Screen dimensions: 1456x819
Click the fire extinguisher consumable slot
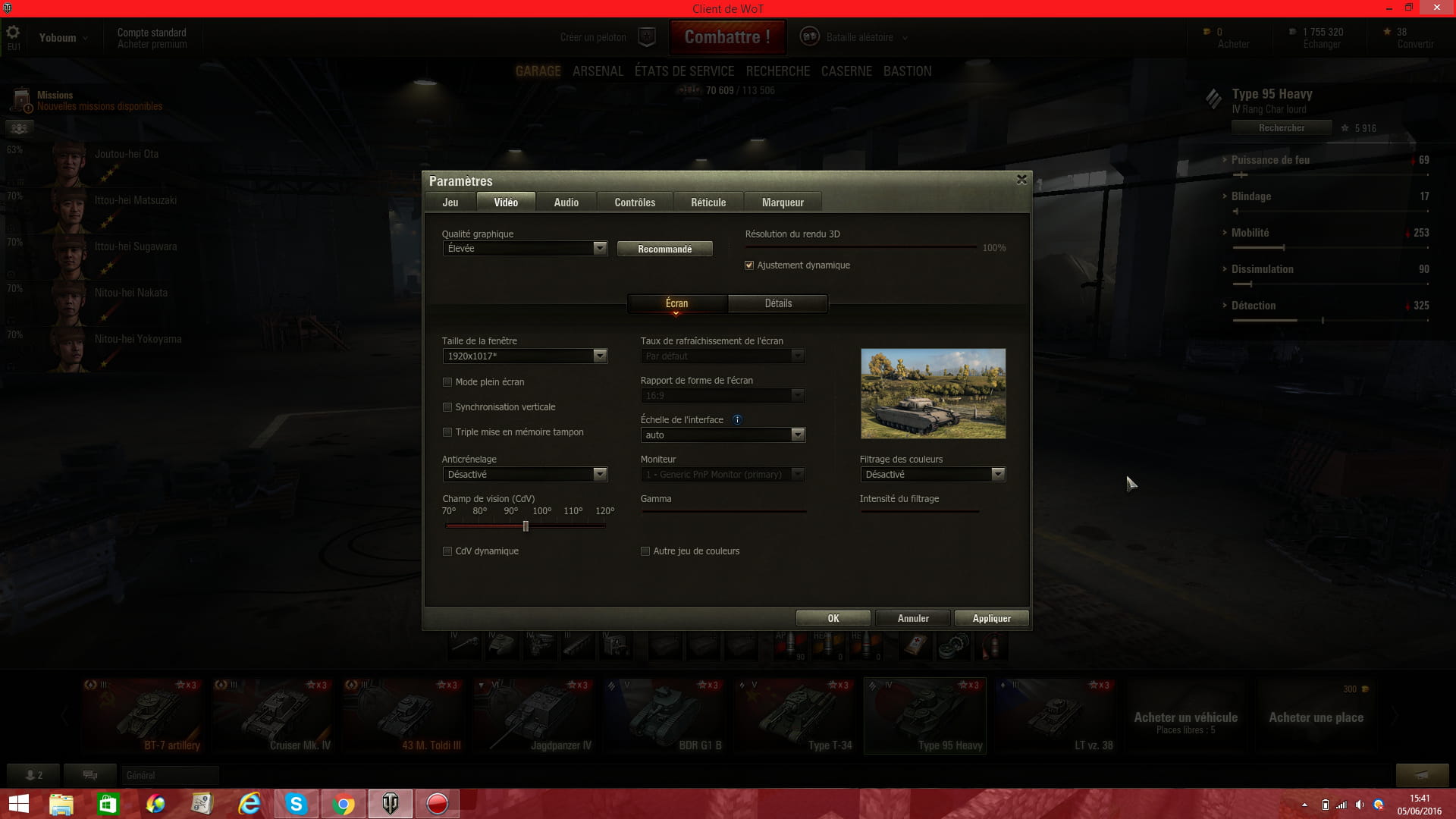click(991, 646)
